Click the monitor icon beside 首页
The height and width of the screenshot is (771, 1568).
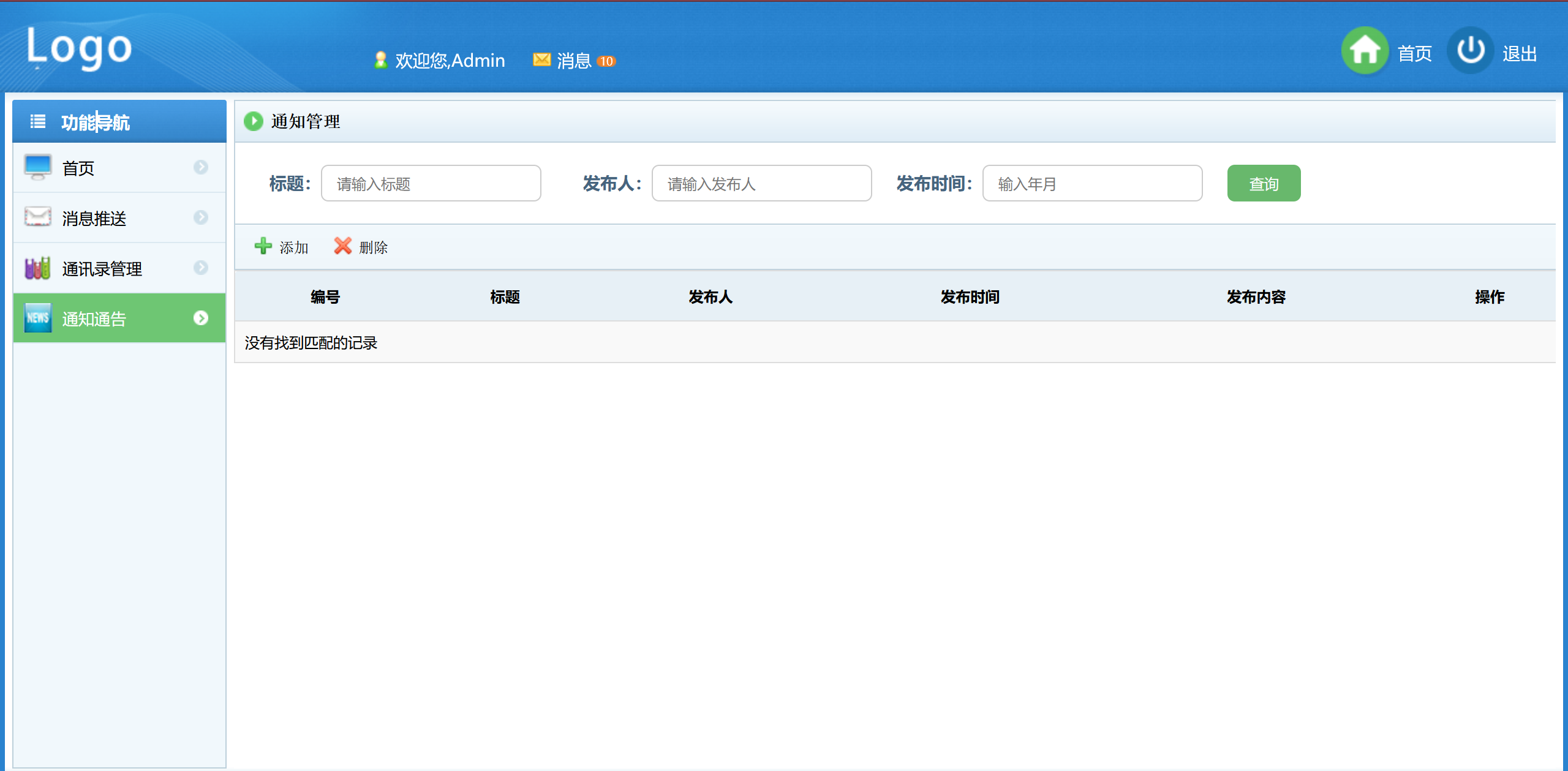pyautogui.click(x=38, y=167)
